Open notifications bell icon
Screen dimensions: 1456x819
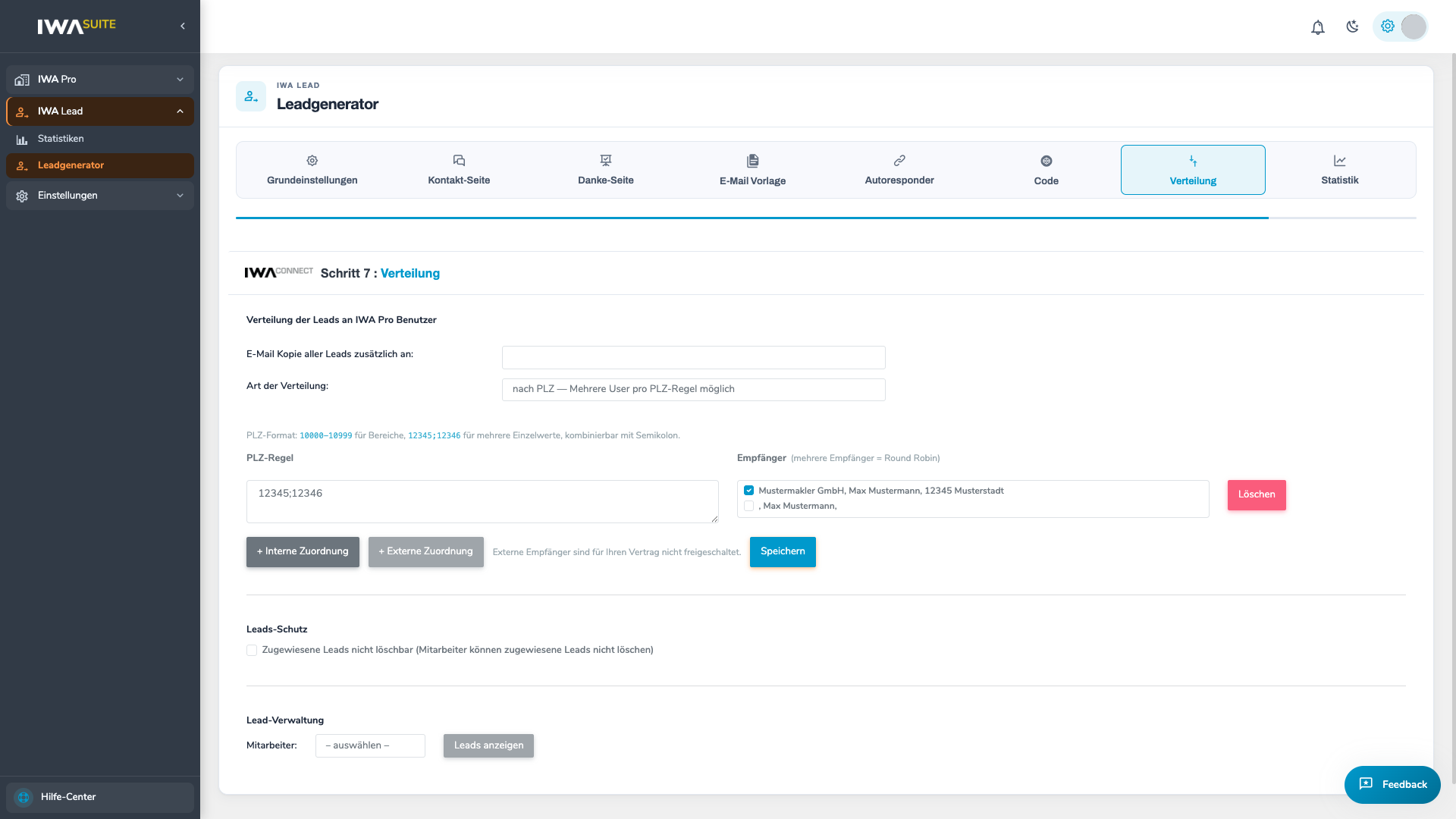click(x=1318, y=27)
